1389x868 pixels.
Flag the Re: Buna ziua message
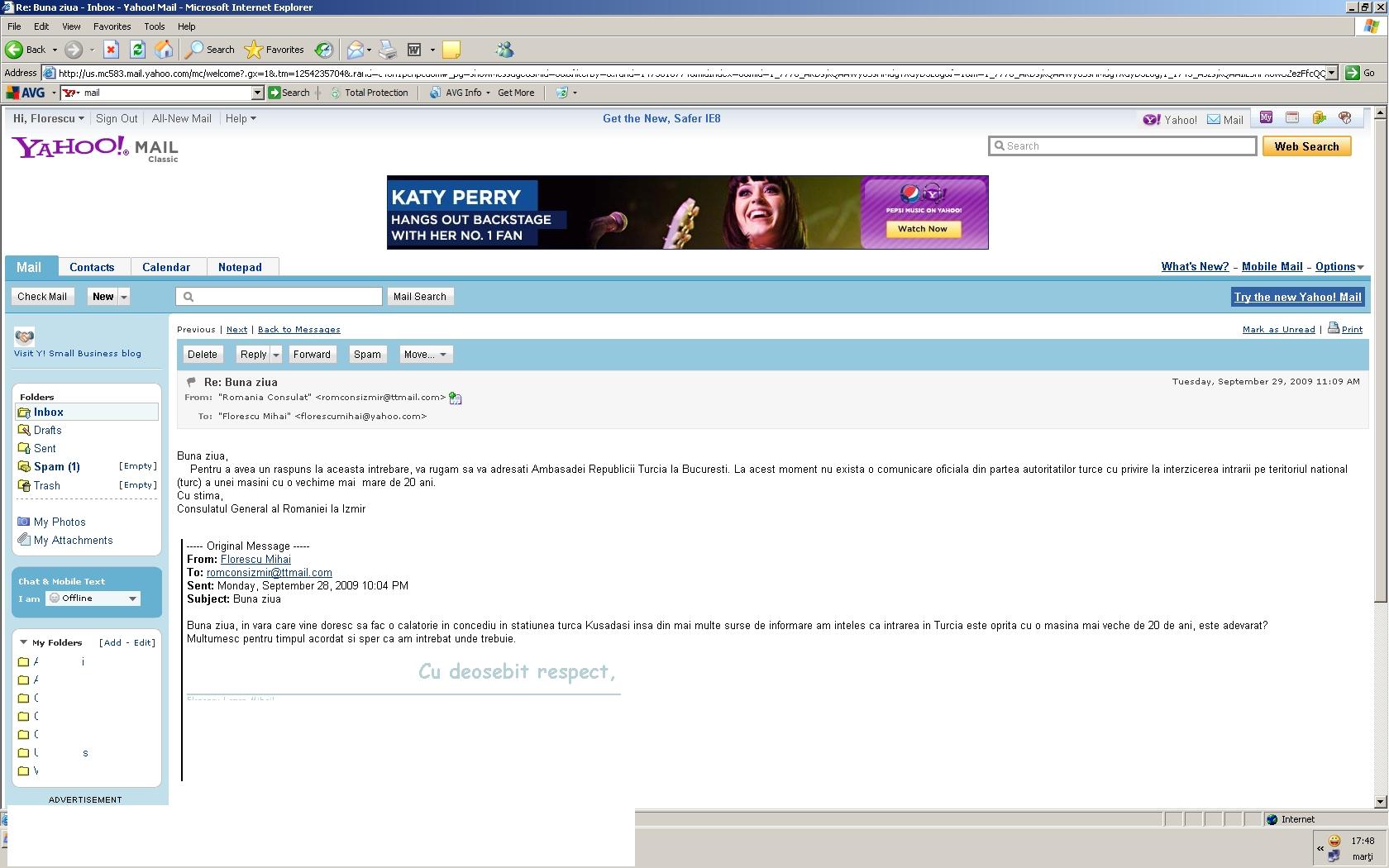(x=191, y=382)
